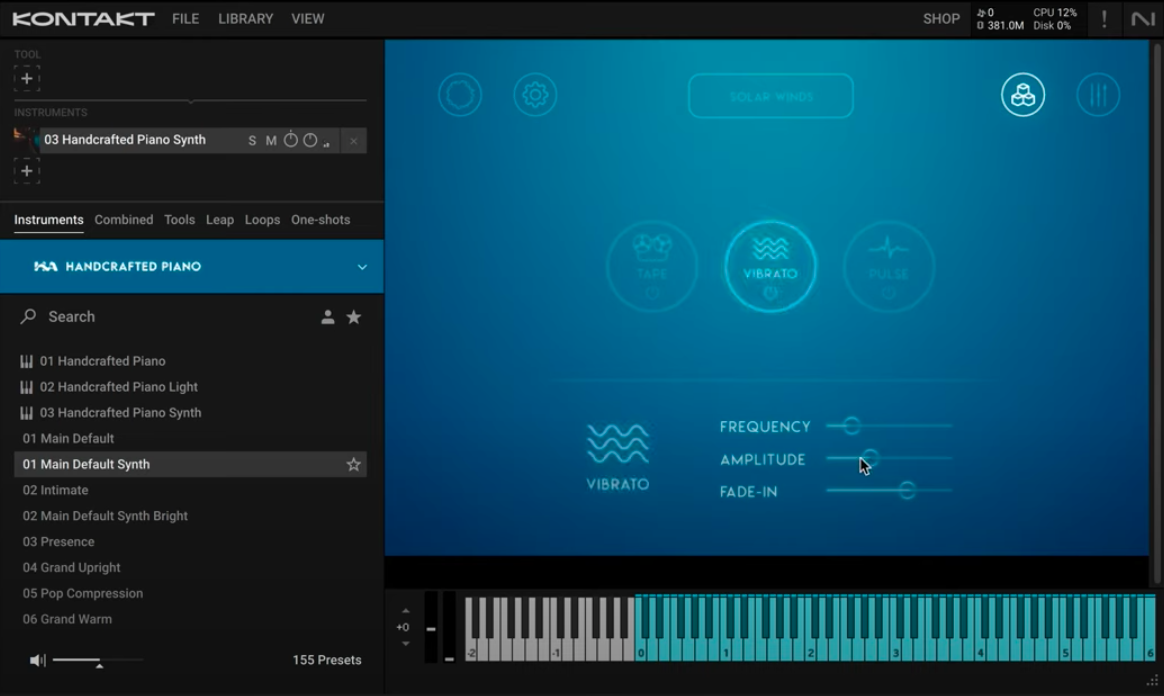The height and width of the screenshot is (696, 1164).
Task: Adjust the preview volume slider
Action: (x=97, y=660)
